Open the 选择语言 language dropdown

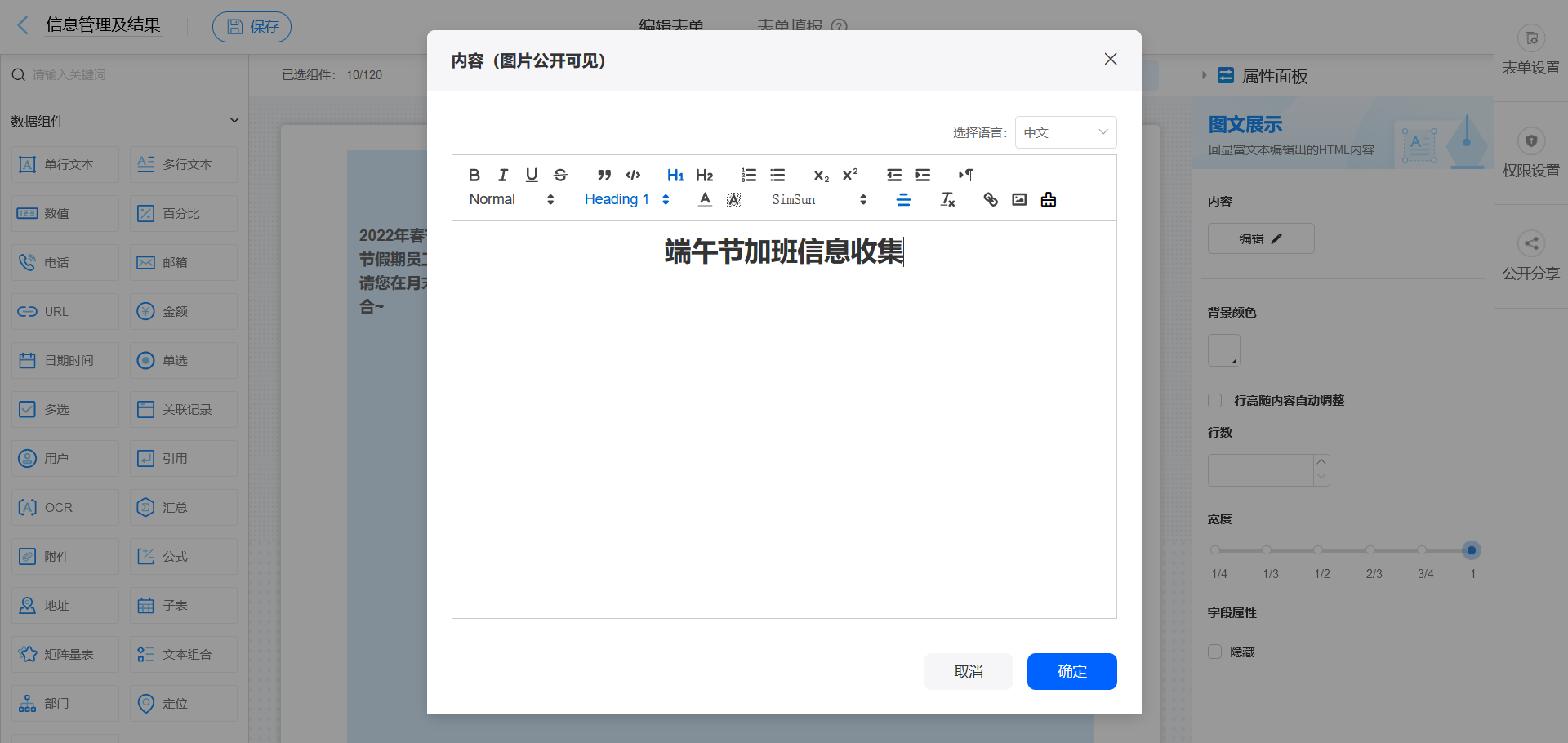[1065, 131]
